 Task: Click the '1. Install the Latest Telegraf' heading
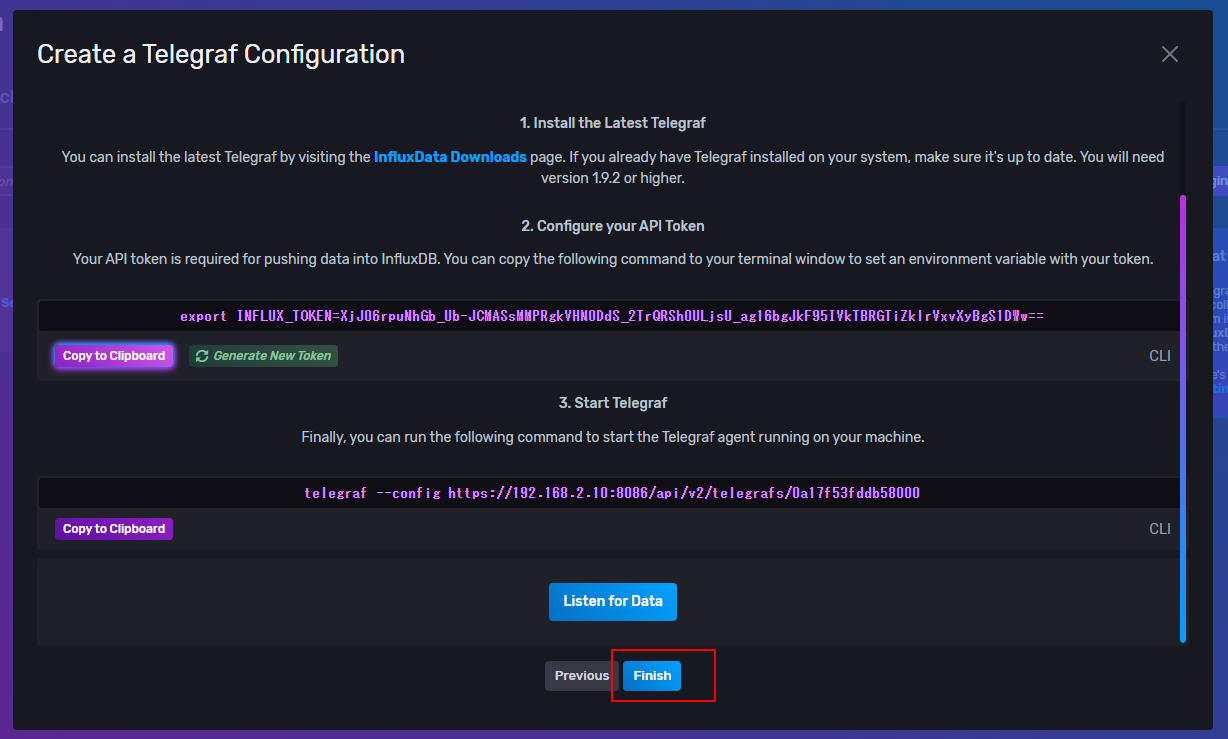pyautogui.click(x=613, y=123)
